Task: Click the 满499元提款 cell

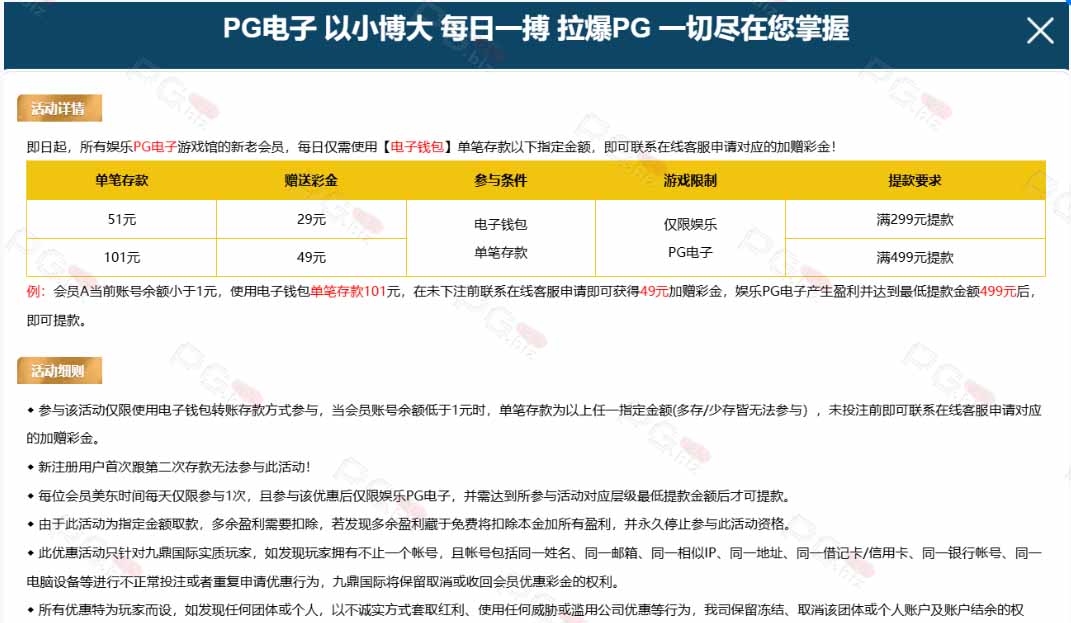Action: pyautogui.click(x=915, y=258)
